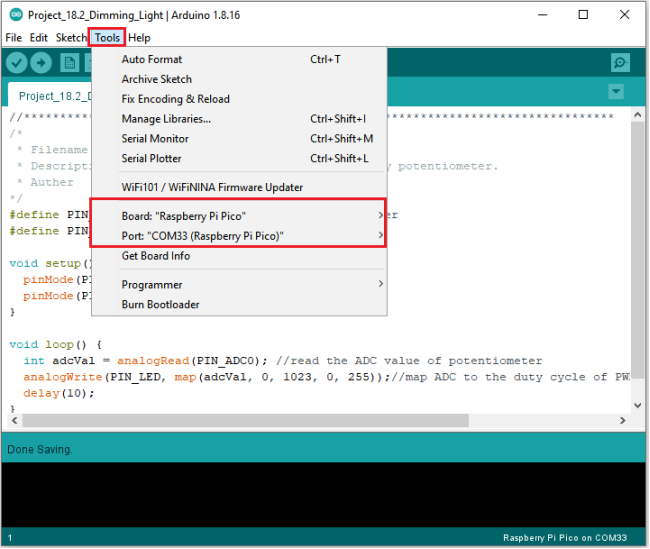Click the New sketch toolbar icon
The height and width of the screenshot is (549, 650).
(70, 63)
